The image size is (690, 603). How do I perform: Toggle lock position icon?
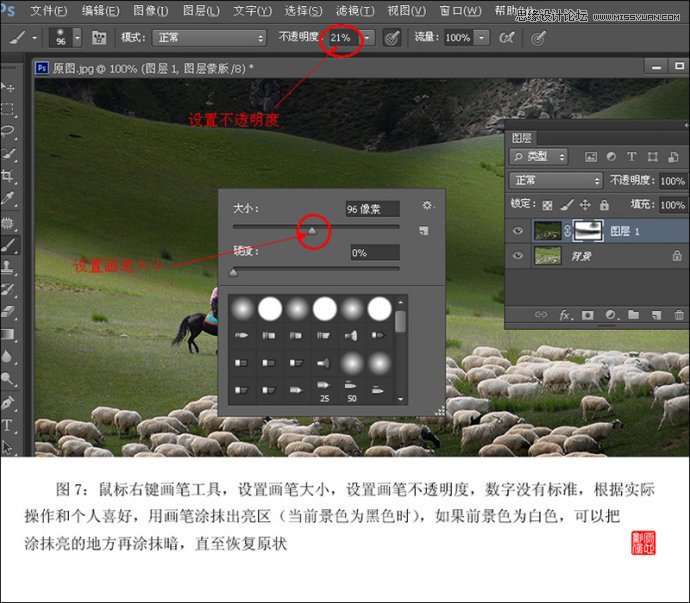(585, 205)
